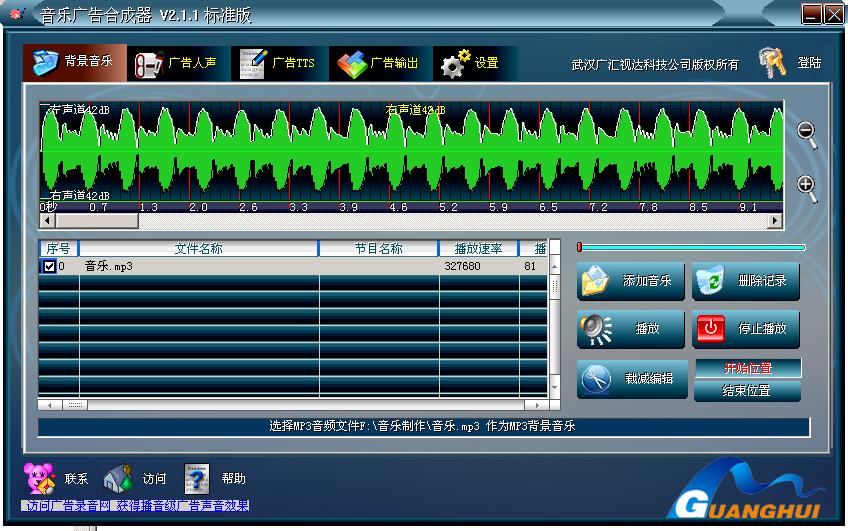Click the 添加音乐 button
Viewport: 848px width, 531px height.
pos(631,282)
